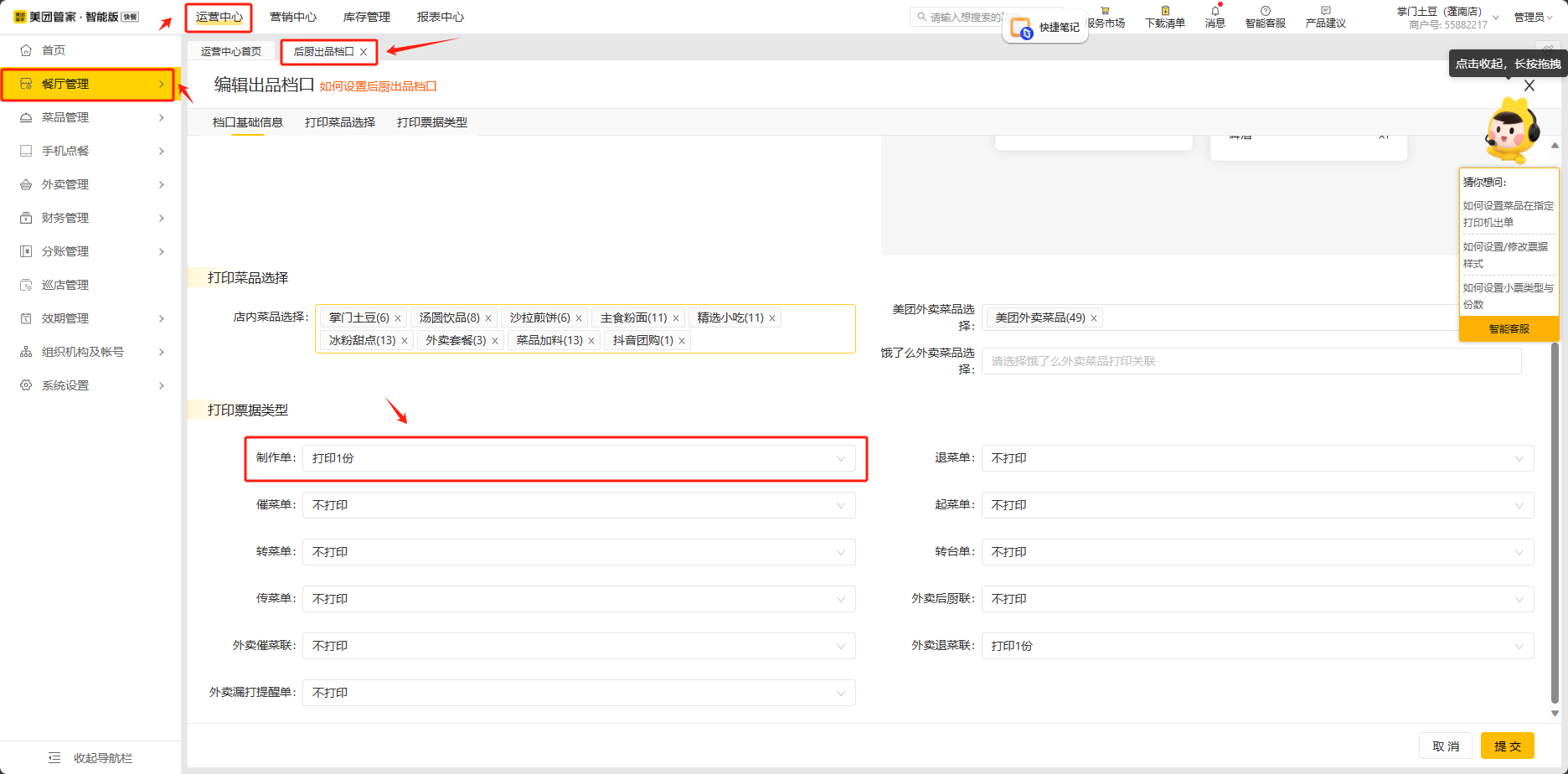Remove the 冰粉甜点(13) tag
1568x774 pixels.
click(x=405, y=341)
